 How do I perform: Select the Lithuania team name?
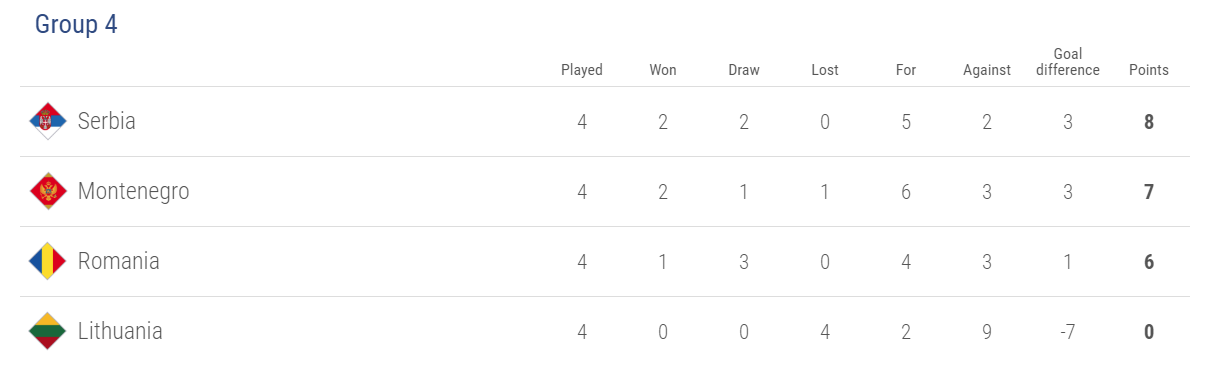[x=120, y=331]
